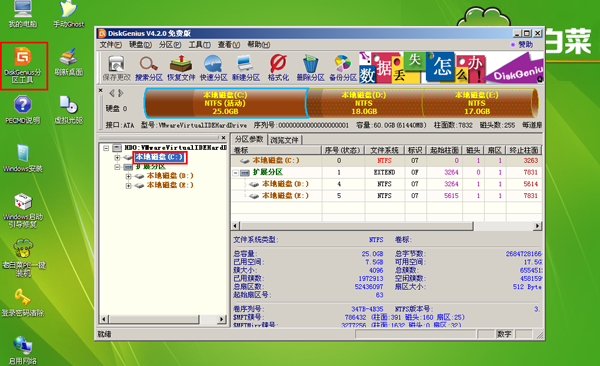Viewport: 600px width, 366px height.
Task: Click the 恢复文件 recover files icon
Action: tap(181, 68)
